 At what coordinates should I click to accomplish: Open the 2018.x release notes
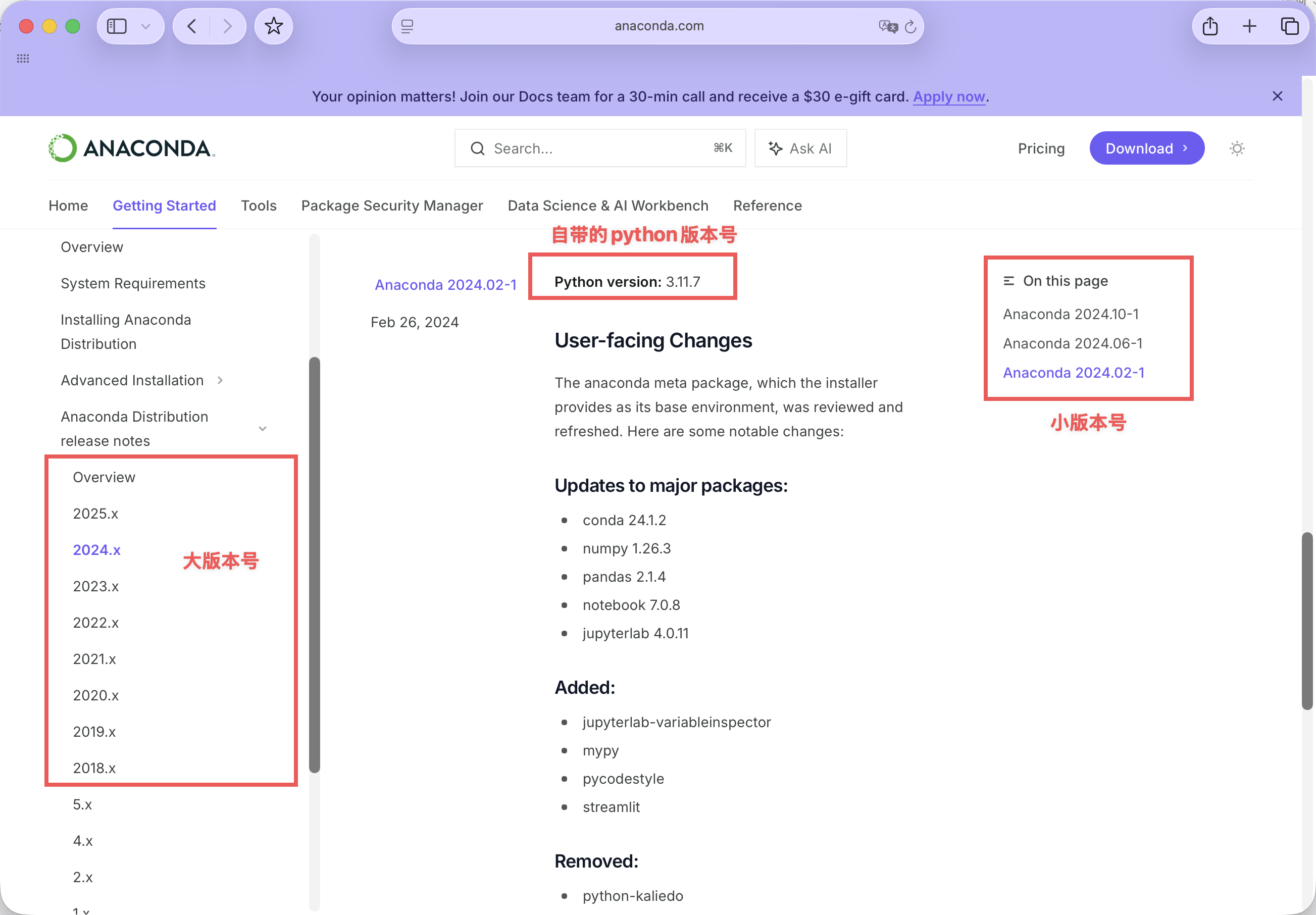click(x=94, y=768)
